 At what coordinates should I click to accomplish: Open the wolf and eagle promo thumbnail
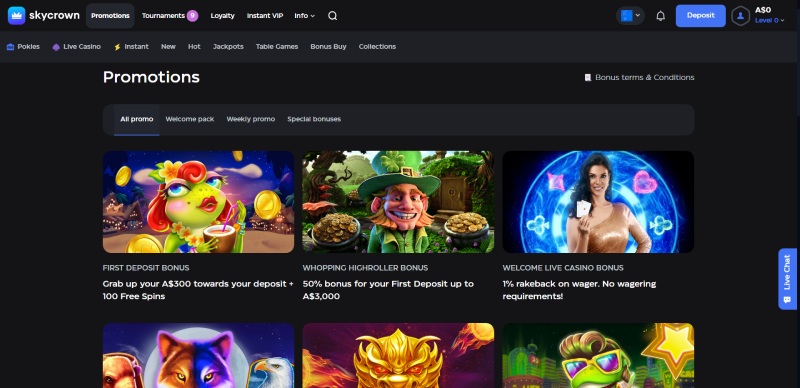point(198,355)
